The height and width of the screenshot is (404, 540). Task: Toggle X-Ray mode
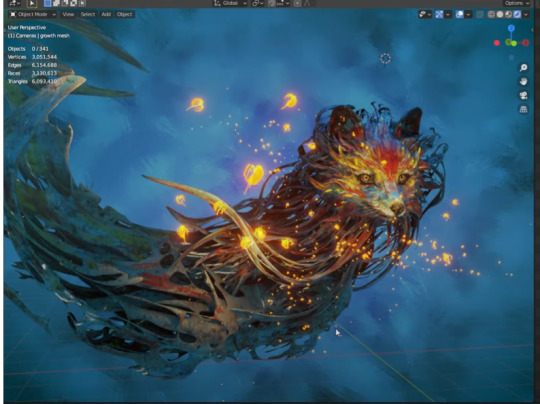tap(480, 14)
